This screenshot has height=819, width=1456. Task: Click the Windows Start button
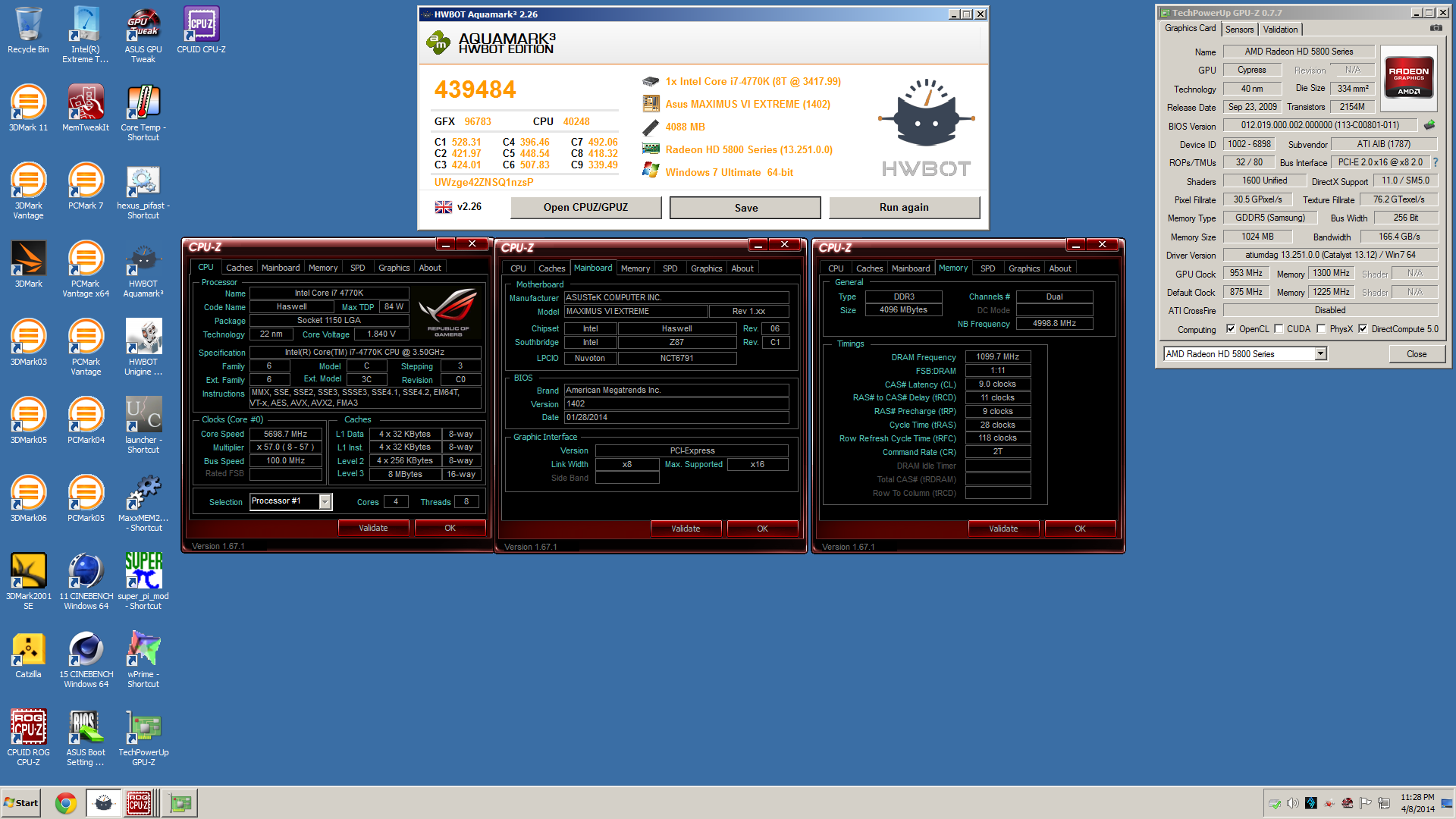pyautogui.click(x=21, y=803)
